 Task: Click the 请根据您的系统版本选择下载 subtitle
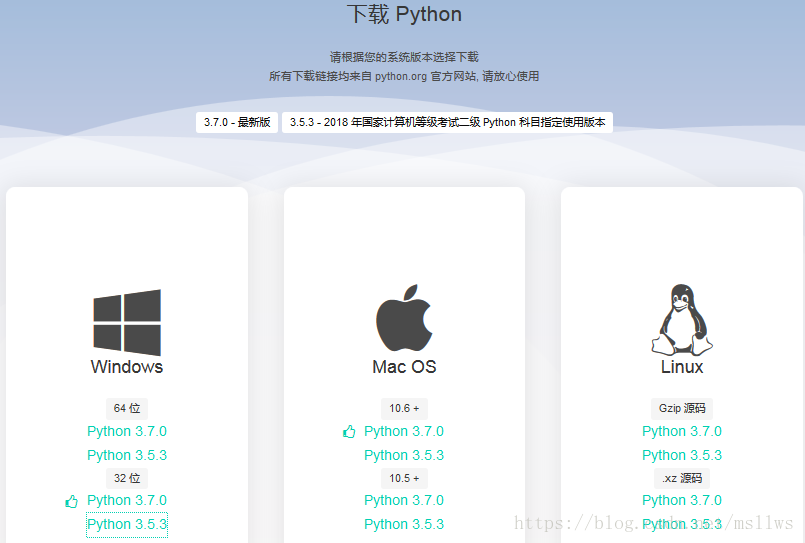[404, 57]
